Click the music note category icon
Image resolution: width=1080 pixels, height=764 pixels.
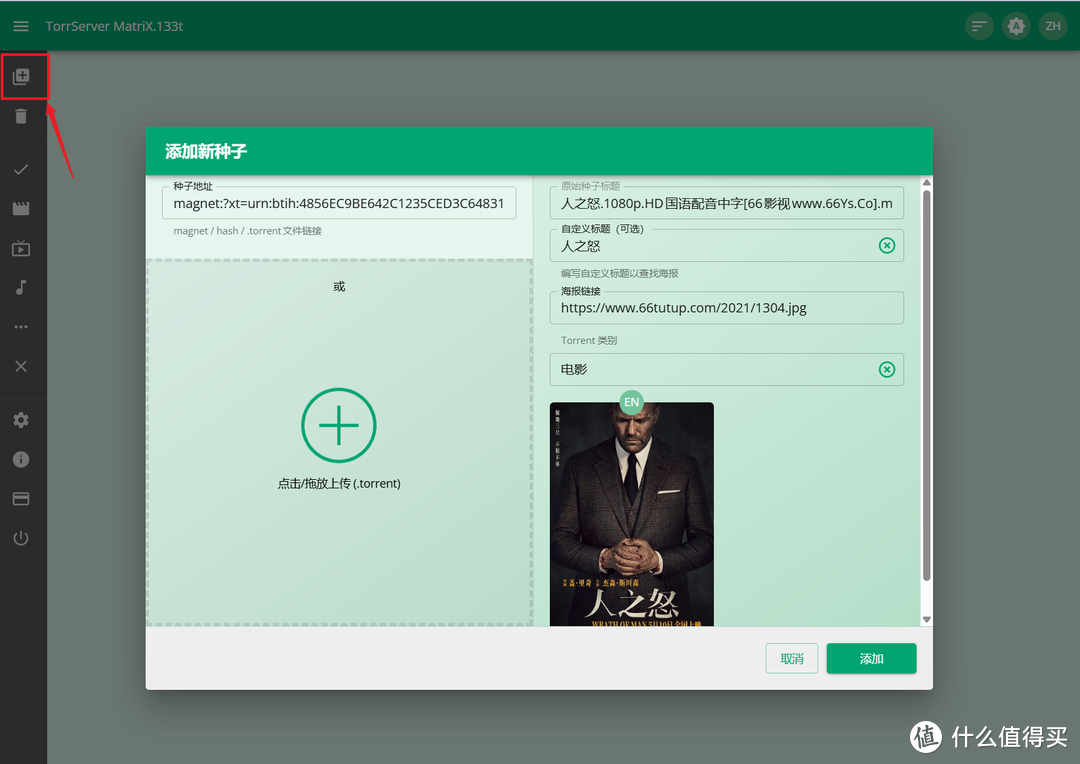pyautogui.click(x=22, y=287)
